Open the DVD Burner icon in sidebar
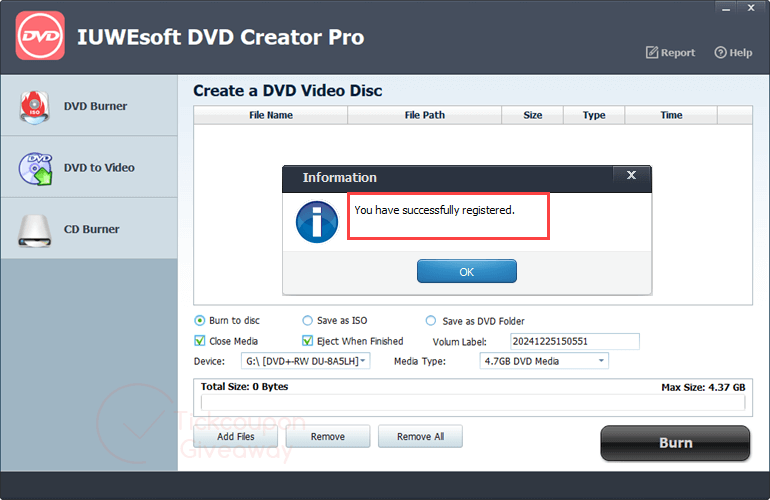 pos(34,107)
